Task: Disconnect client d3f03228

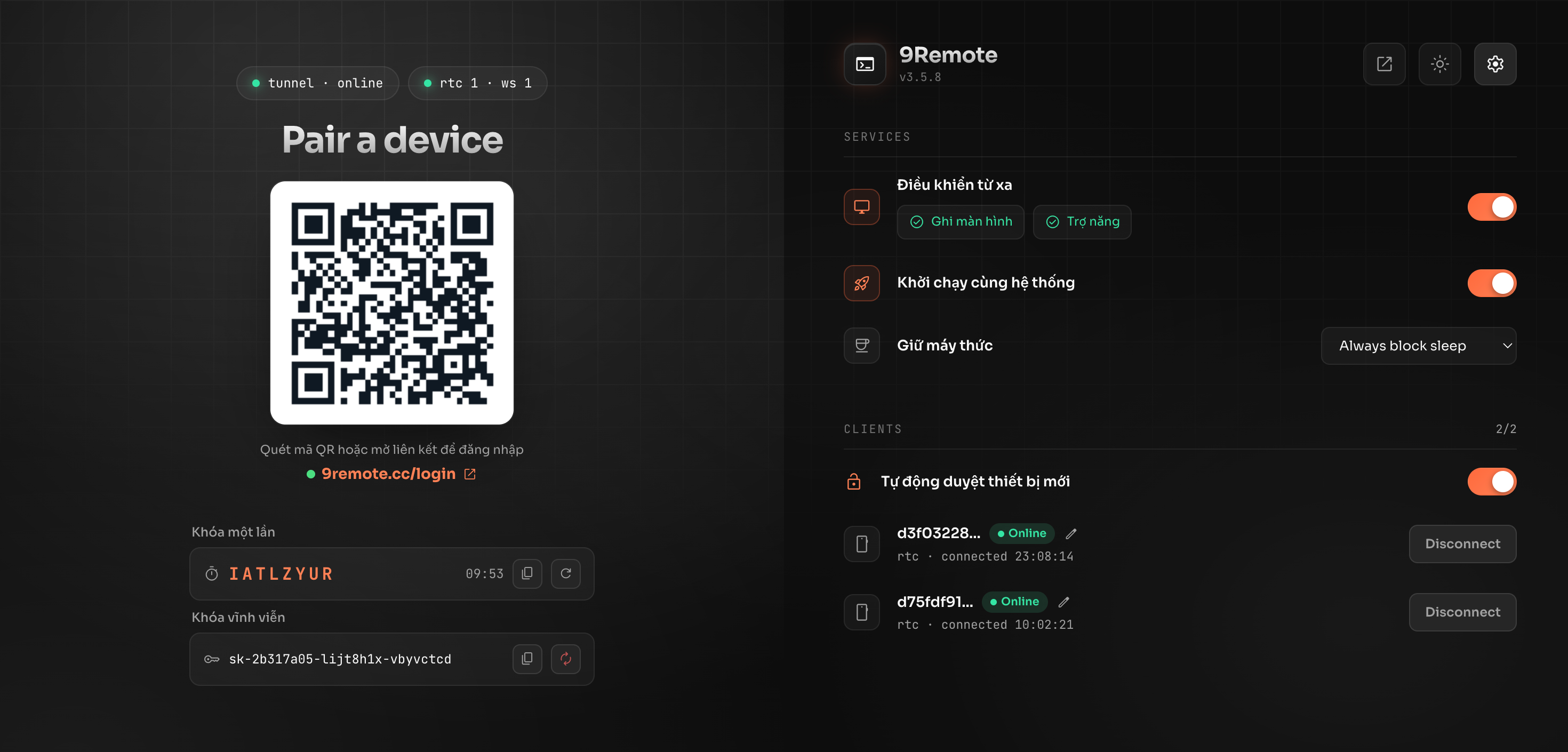Action: [1462, 544]
